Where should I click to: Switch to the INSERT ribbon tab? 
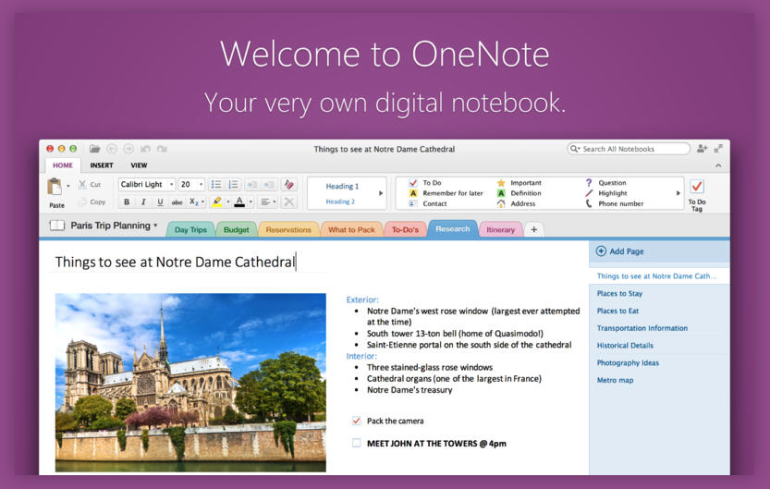[x=101, y=165]
